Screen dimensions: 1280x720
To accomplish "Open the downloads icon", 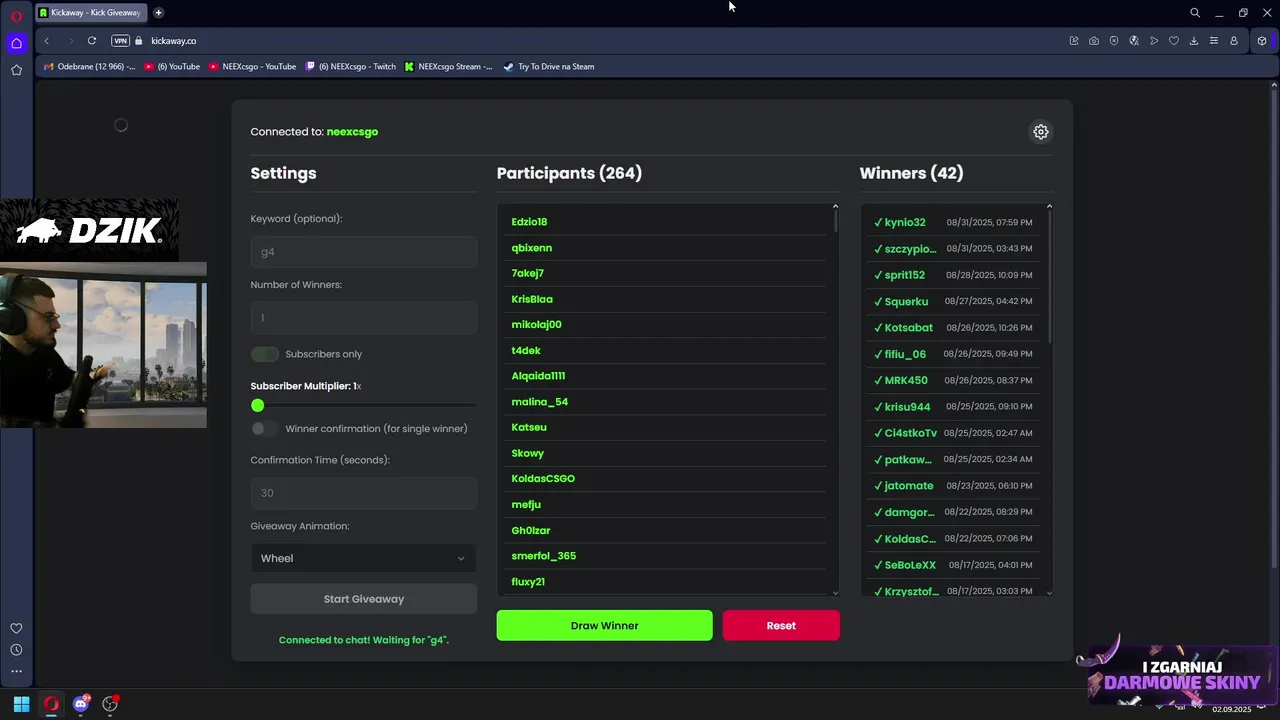I will tap(1194, 41).
